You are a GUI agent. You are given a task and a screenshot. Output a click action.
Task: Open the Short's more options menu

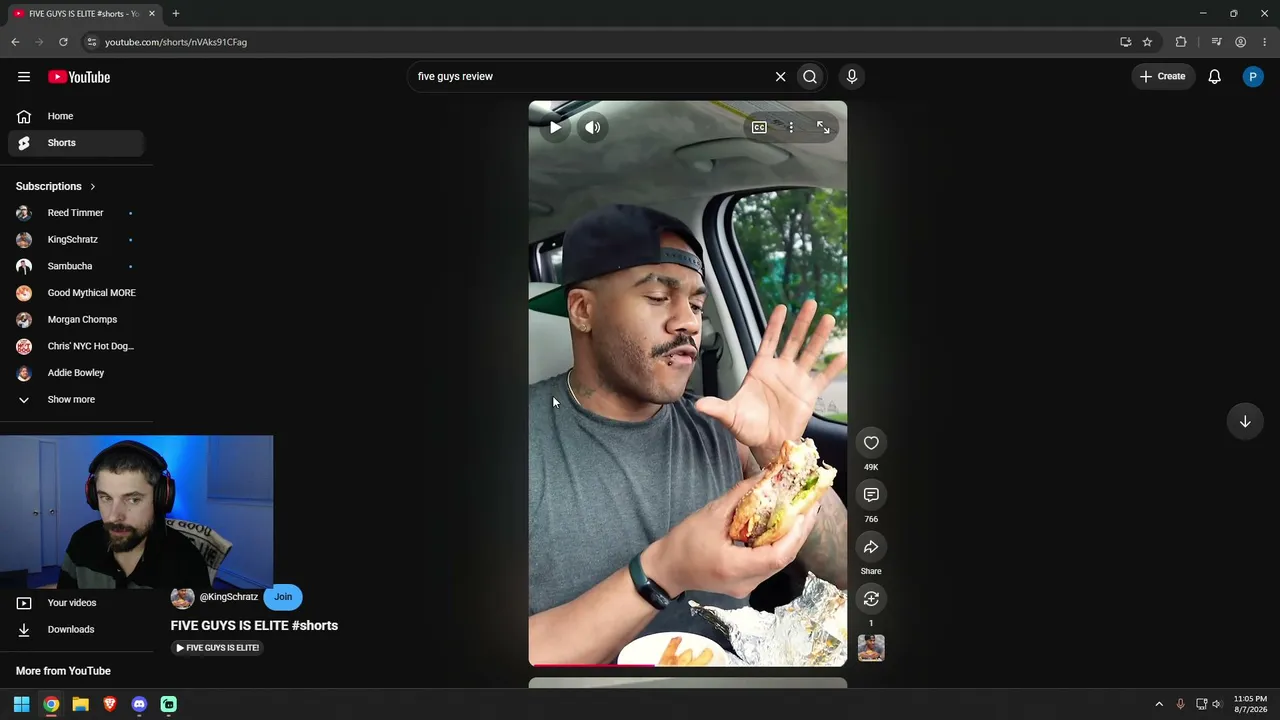coord(791,127)
